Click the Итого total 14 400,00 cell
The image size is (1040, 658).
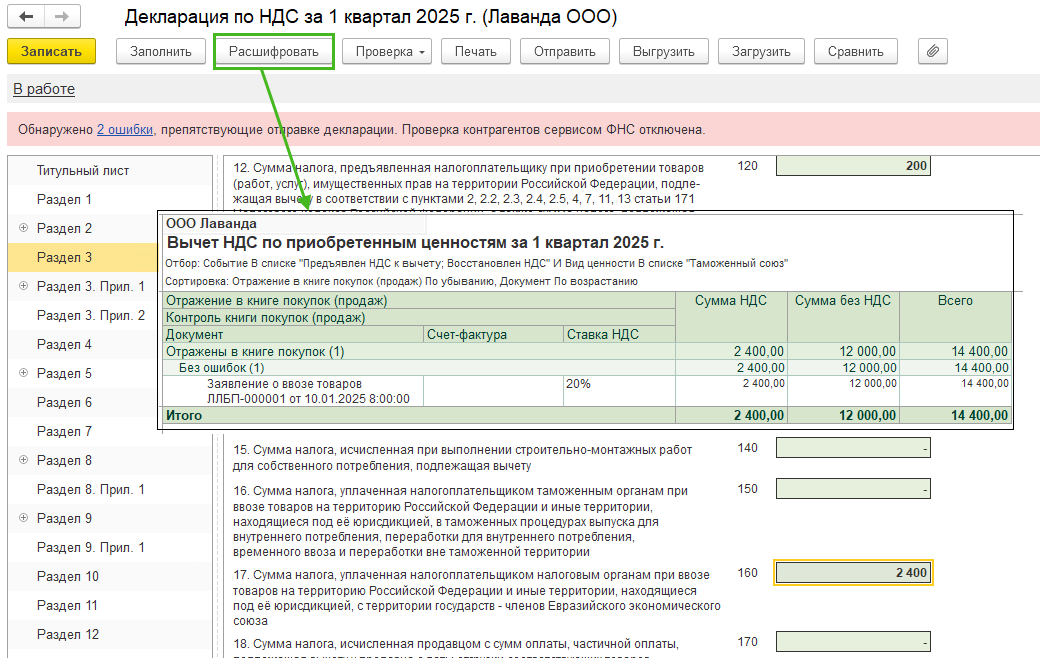(954, 415)
